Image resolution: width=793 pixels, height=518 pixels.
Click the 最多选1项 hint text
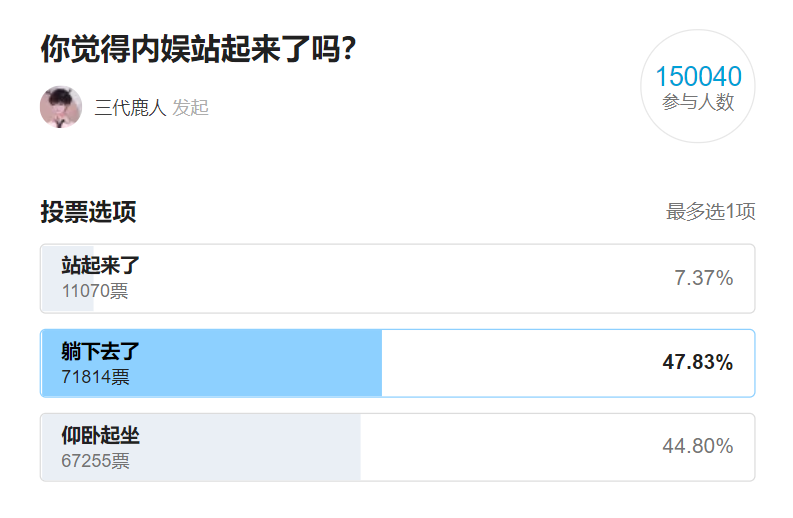click(x=710, y=212)
